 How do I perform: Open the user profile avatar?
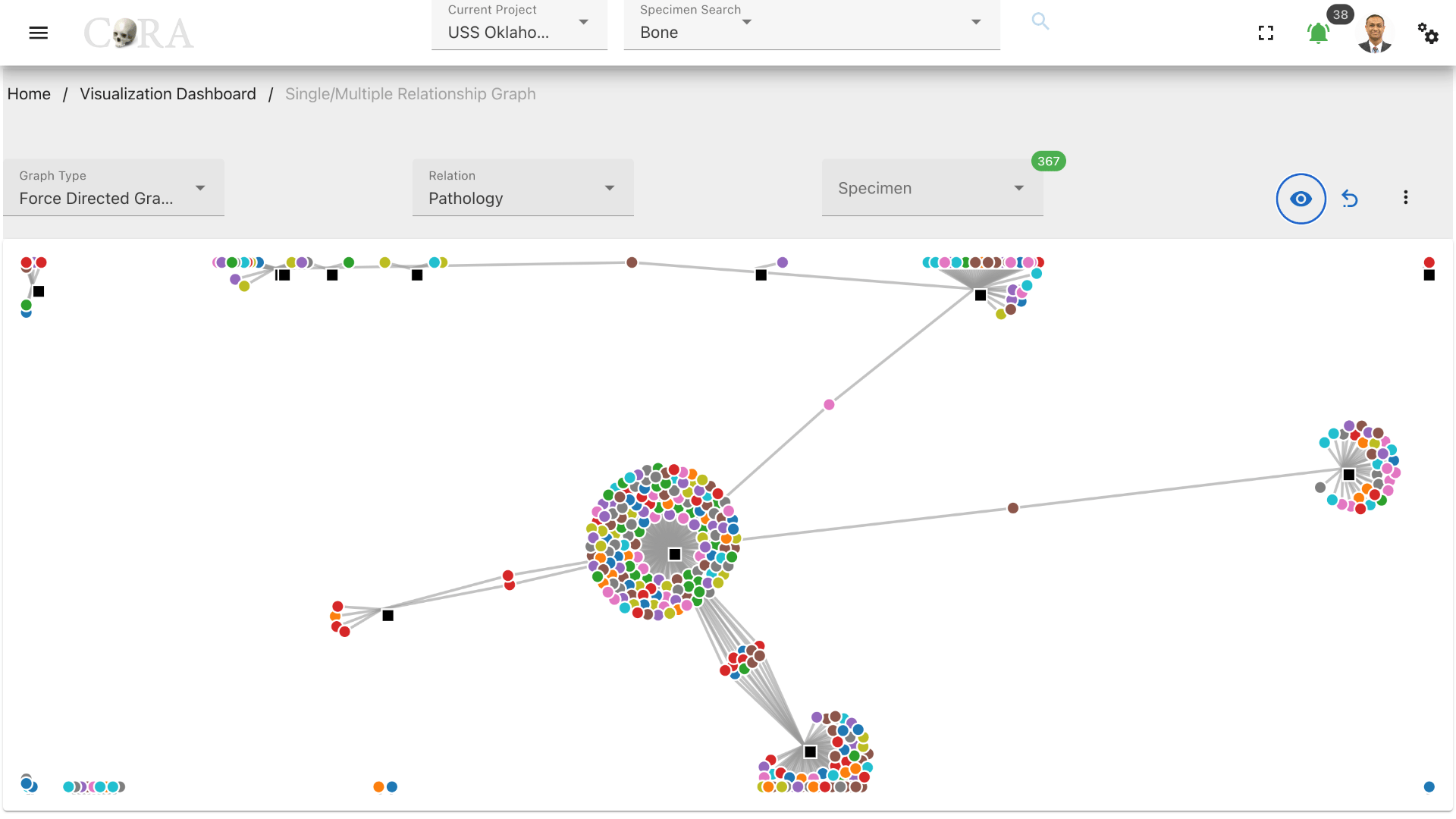click(x=1374, y=33)
